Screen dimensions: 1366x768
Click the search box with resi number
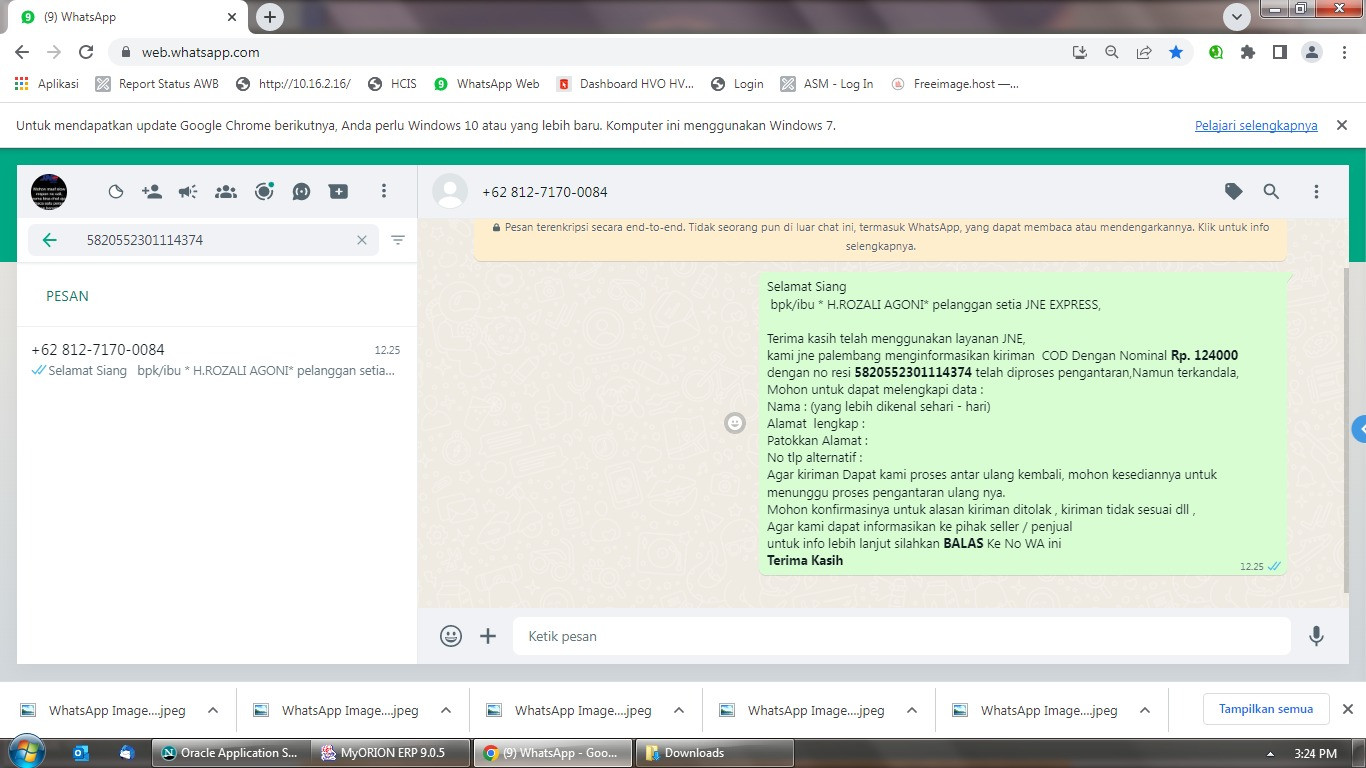(x=204, y=240)
